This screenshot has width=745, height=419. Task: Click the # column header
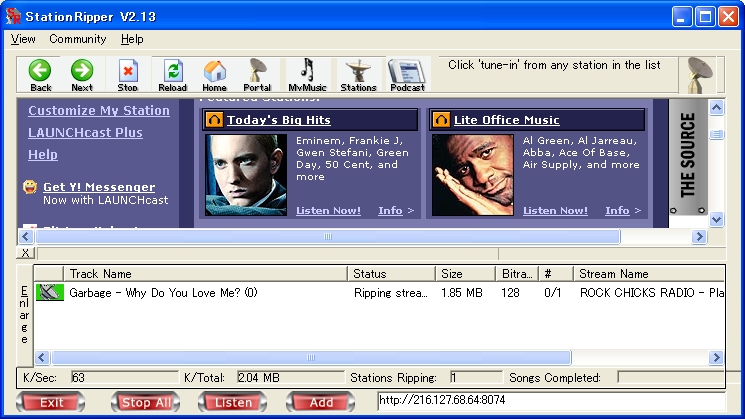pos(556,274)
